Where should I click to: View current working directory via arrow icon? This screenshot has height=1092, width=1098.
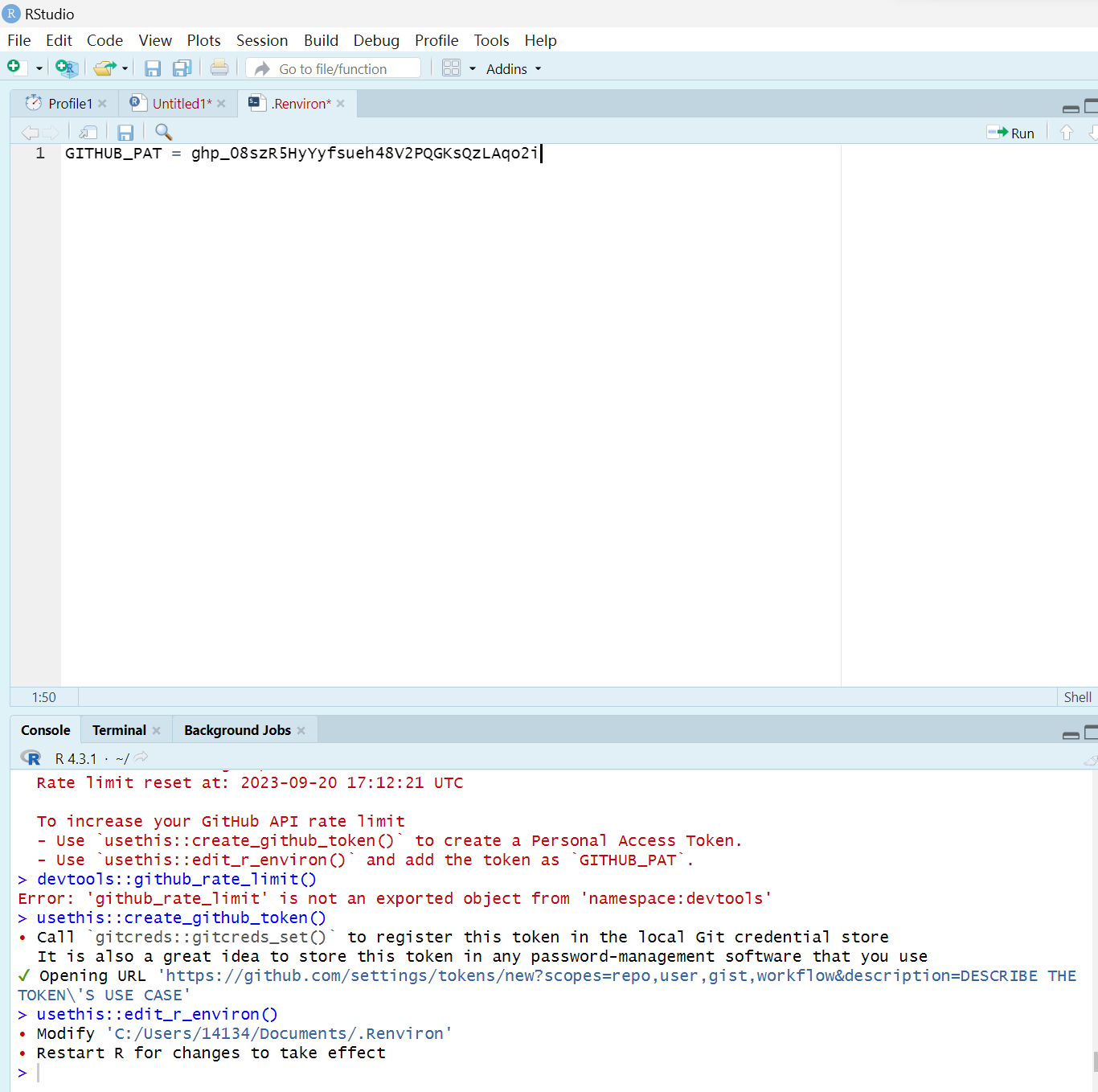tap(141, 757)
